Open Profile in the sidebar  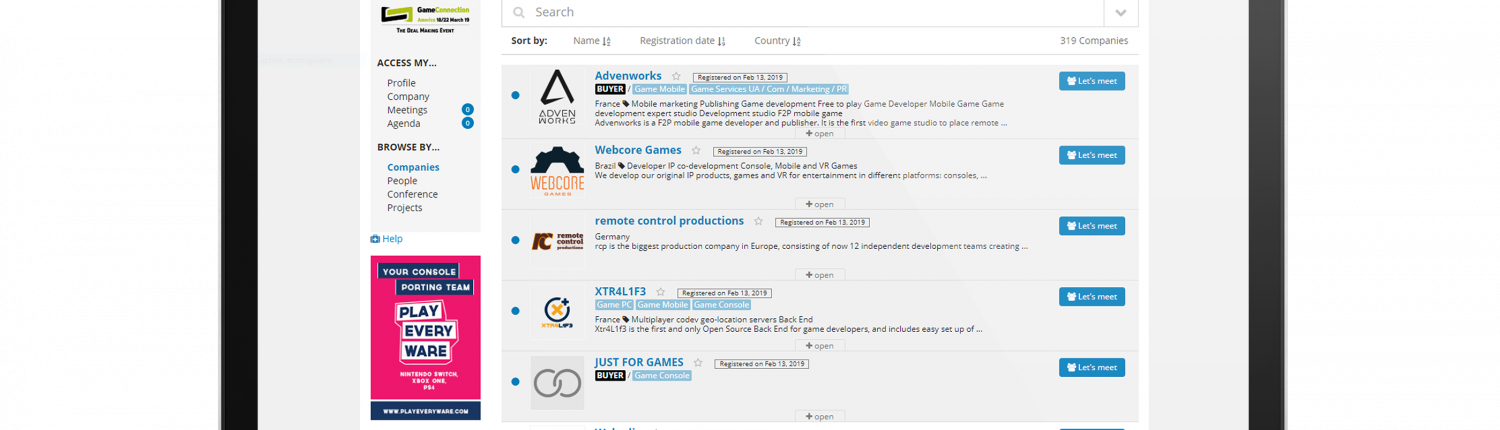[401, 83]
